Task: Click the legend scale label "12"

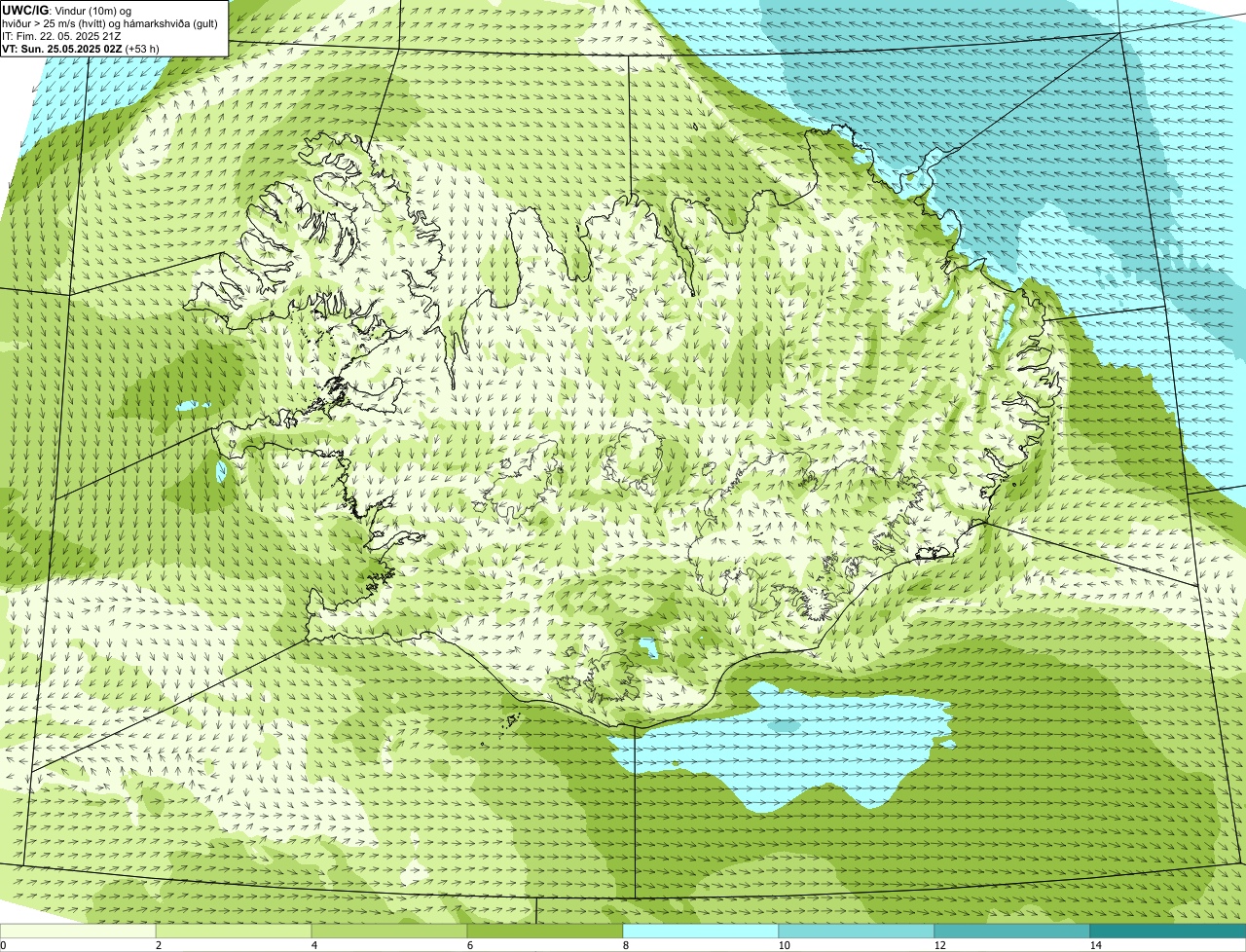Action: (x=939, y=945)
